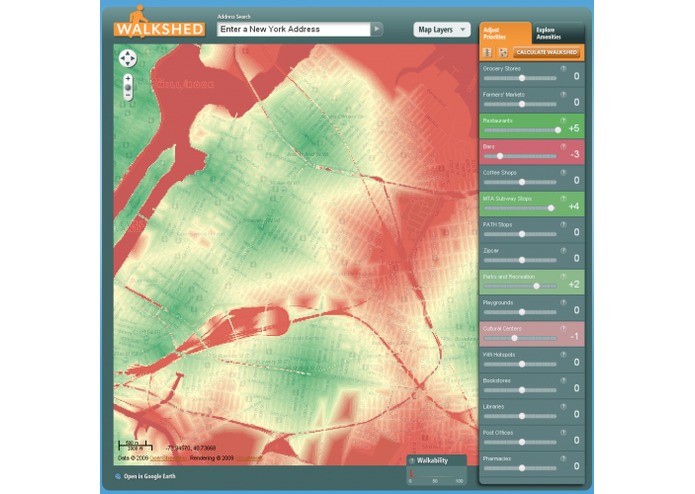Click the Cultural Centers -1 value
Viewport: 695px width, 494px height.
tap(574, 337)
